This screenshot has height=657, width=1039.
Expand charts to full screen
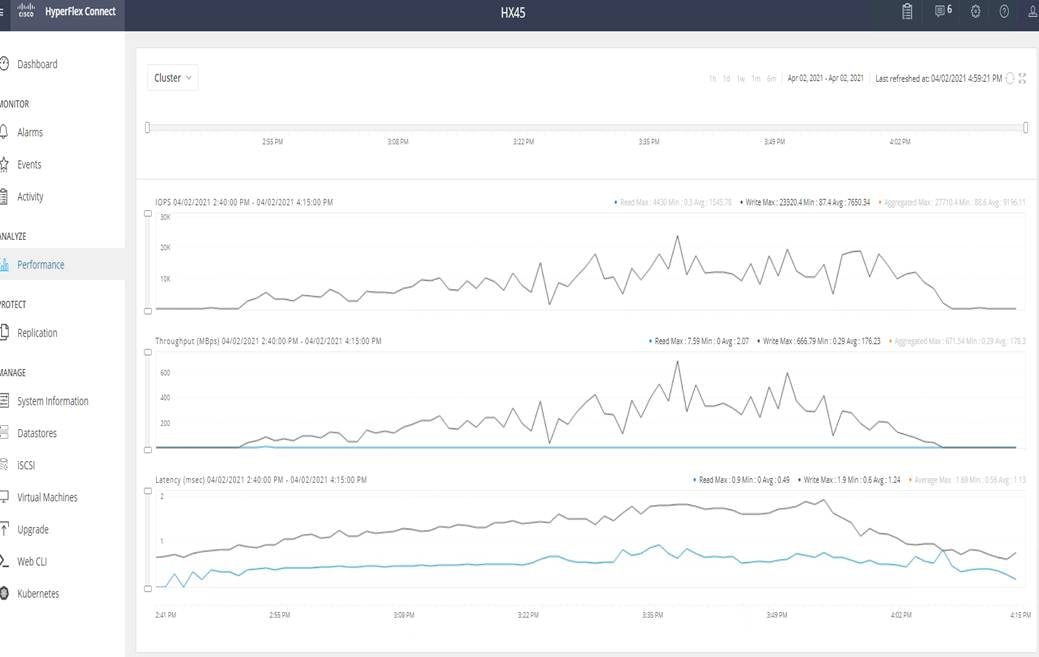(1022, 78)
